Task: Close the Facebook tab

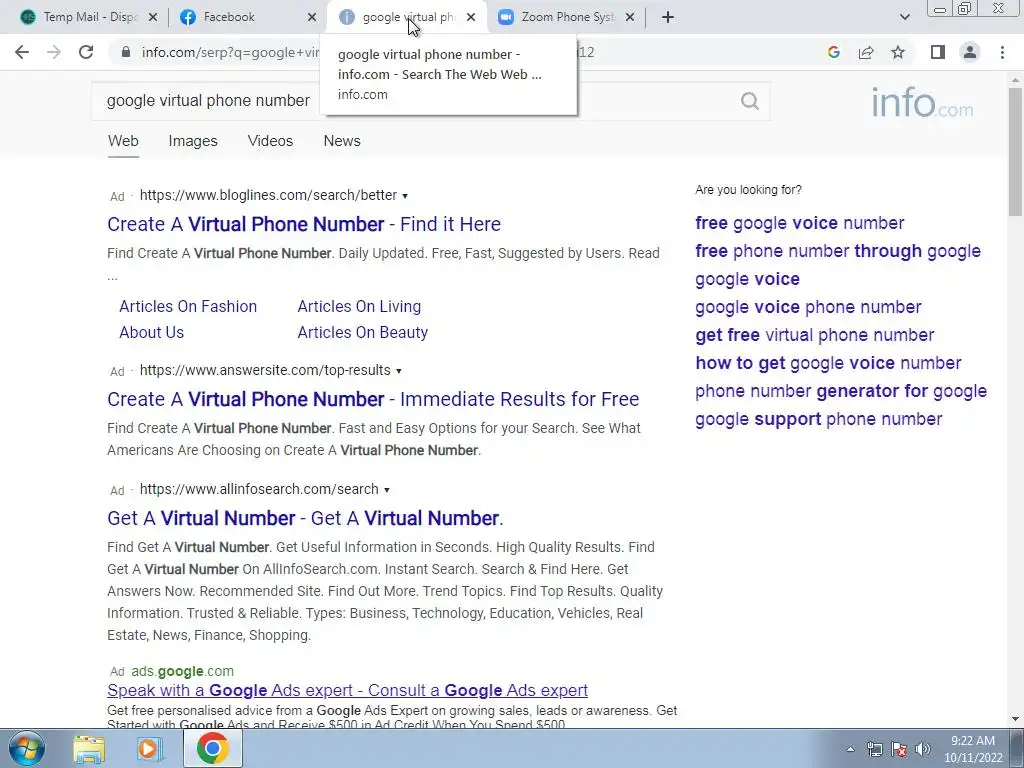Action: [x=312, y=17]
